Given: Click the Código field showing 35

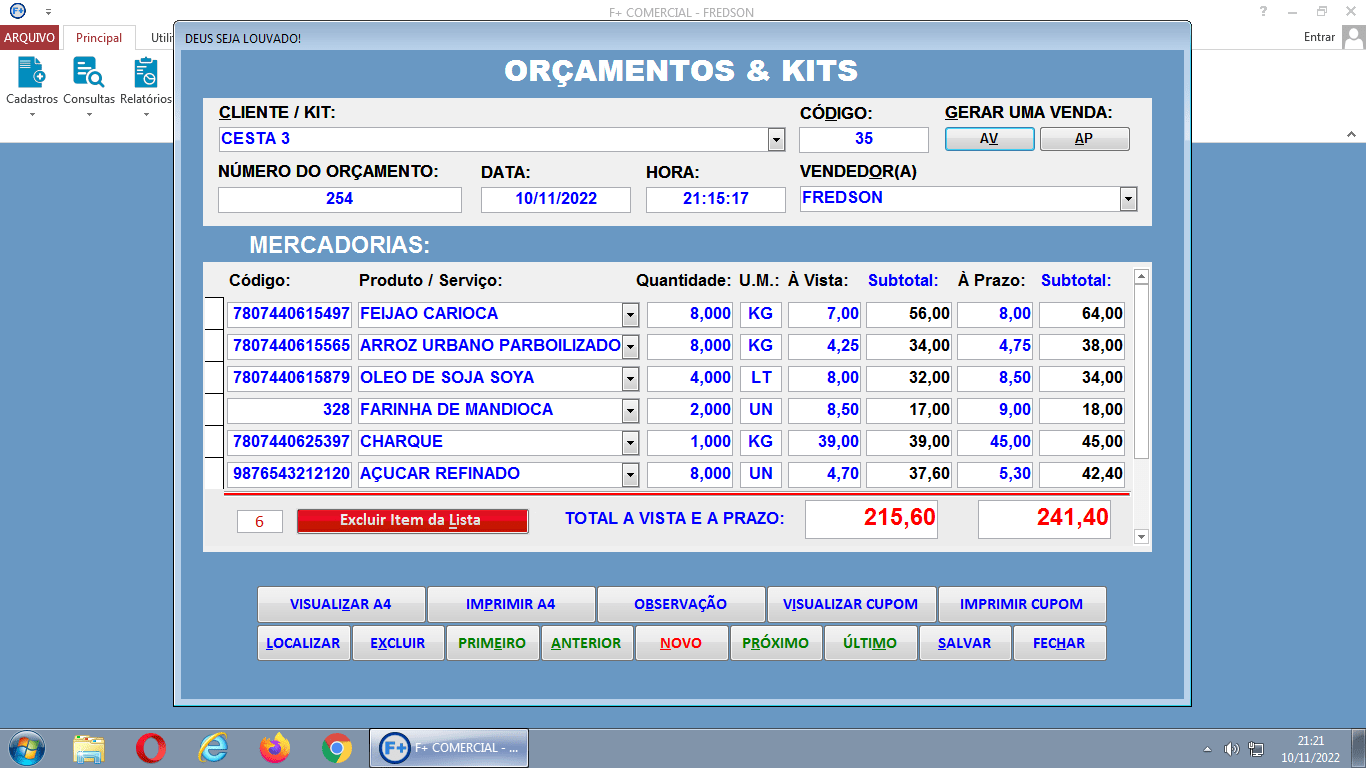Looking at the screenshot, I should (864, 140).
